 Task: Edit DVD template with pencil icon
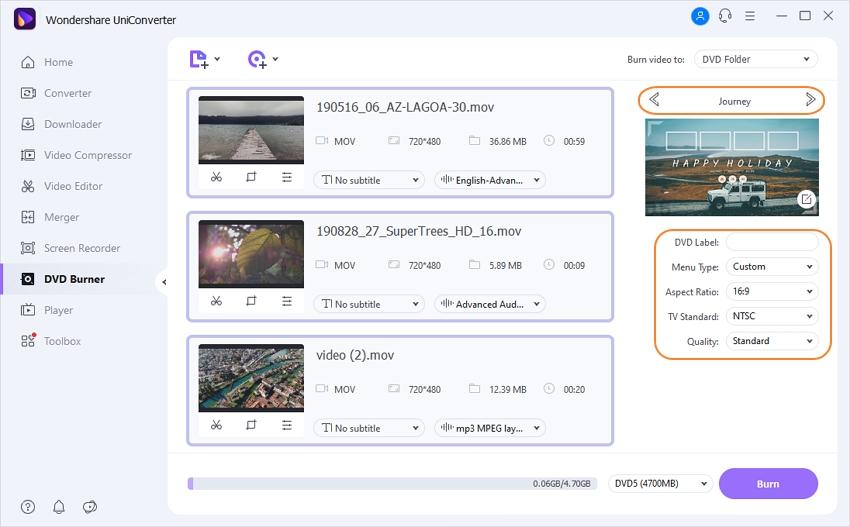tap(807, 199)
